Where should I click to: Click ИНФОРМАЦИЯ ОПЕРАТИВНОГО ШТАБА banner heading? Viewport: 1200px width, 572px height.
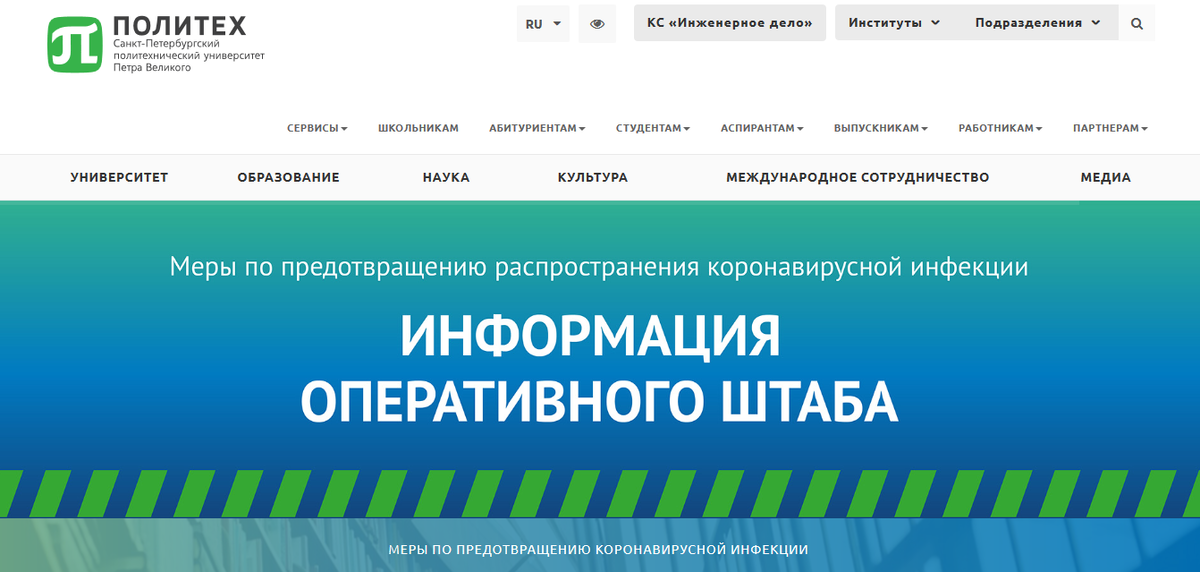coord(599,368)
